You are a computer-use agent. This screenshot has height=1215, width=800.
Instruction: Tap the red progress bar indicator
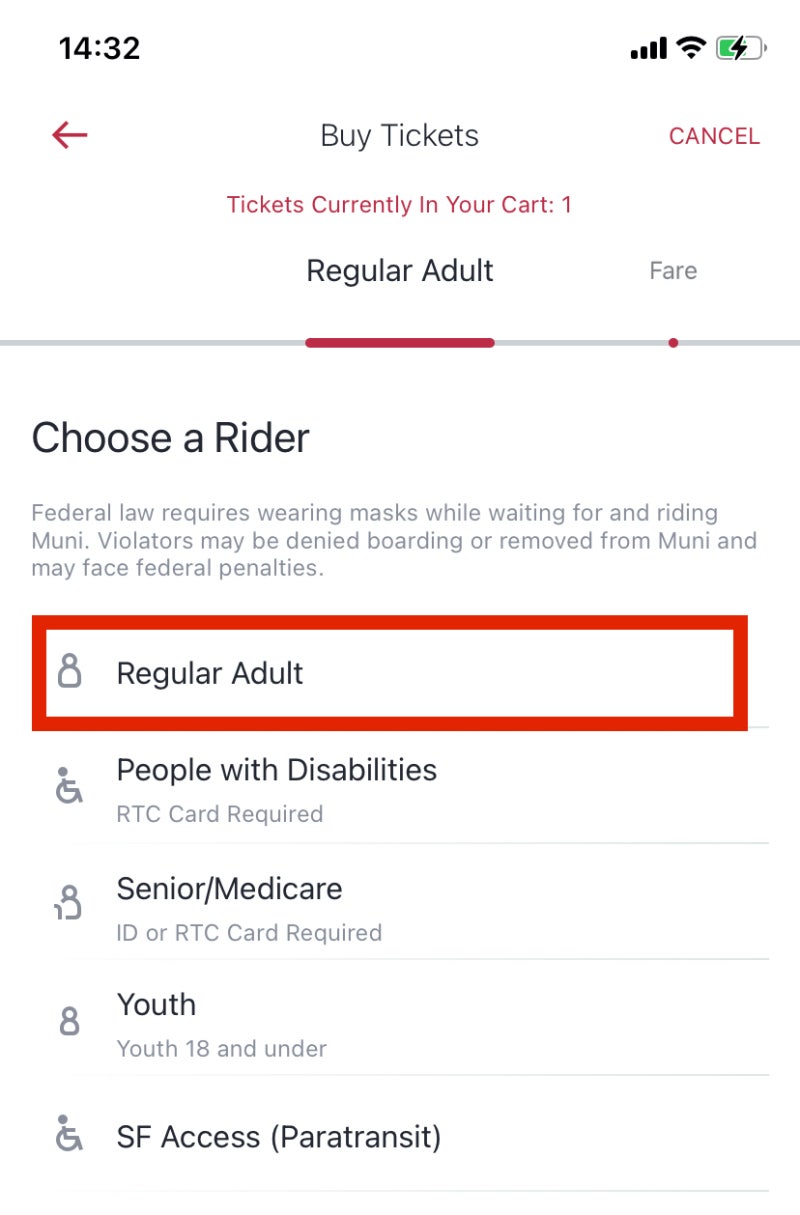pyautogui.click(x=400, y=343)
